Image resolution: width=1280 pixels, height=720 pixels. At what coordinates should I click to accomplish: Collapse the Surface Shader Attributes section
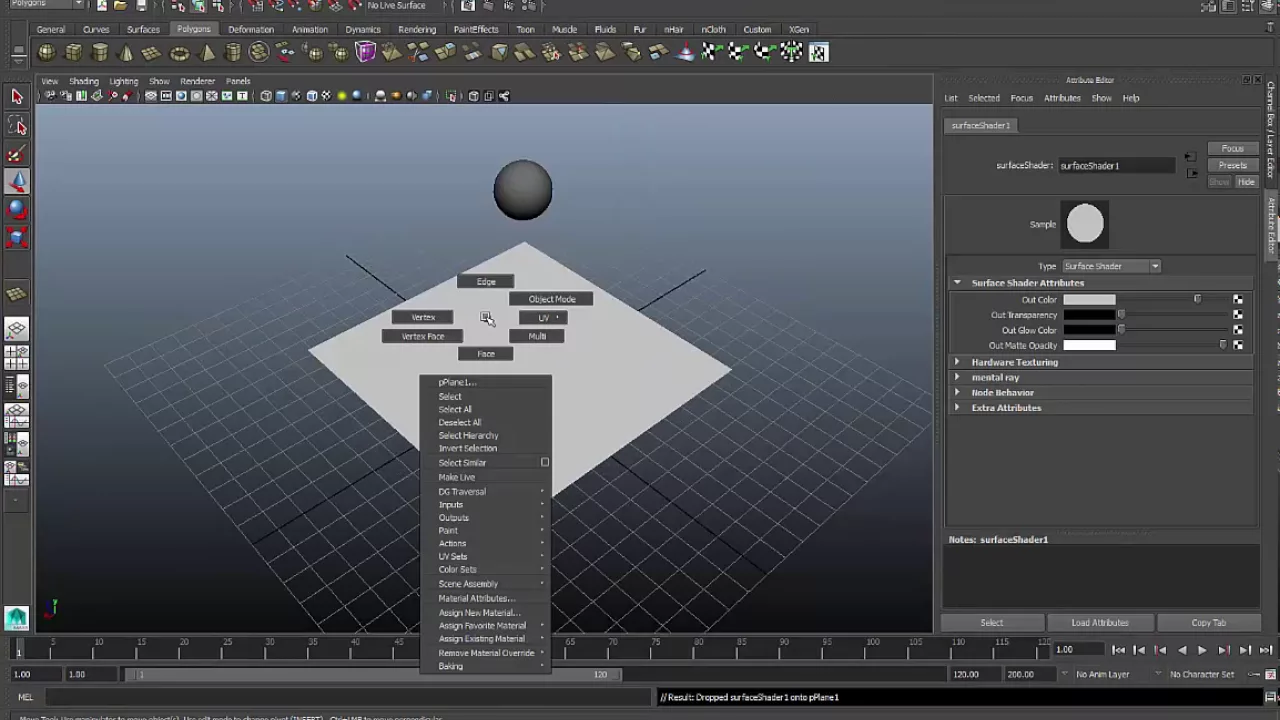[957, 283]
